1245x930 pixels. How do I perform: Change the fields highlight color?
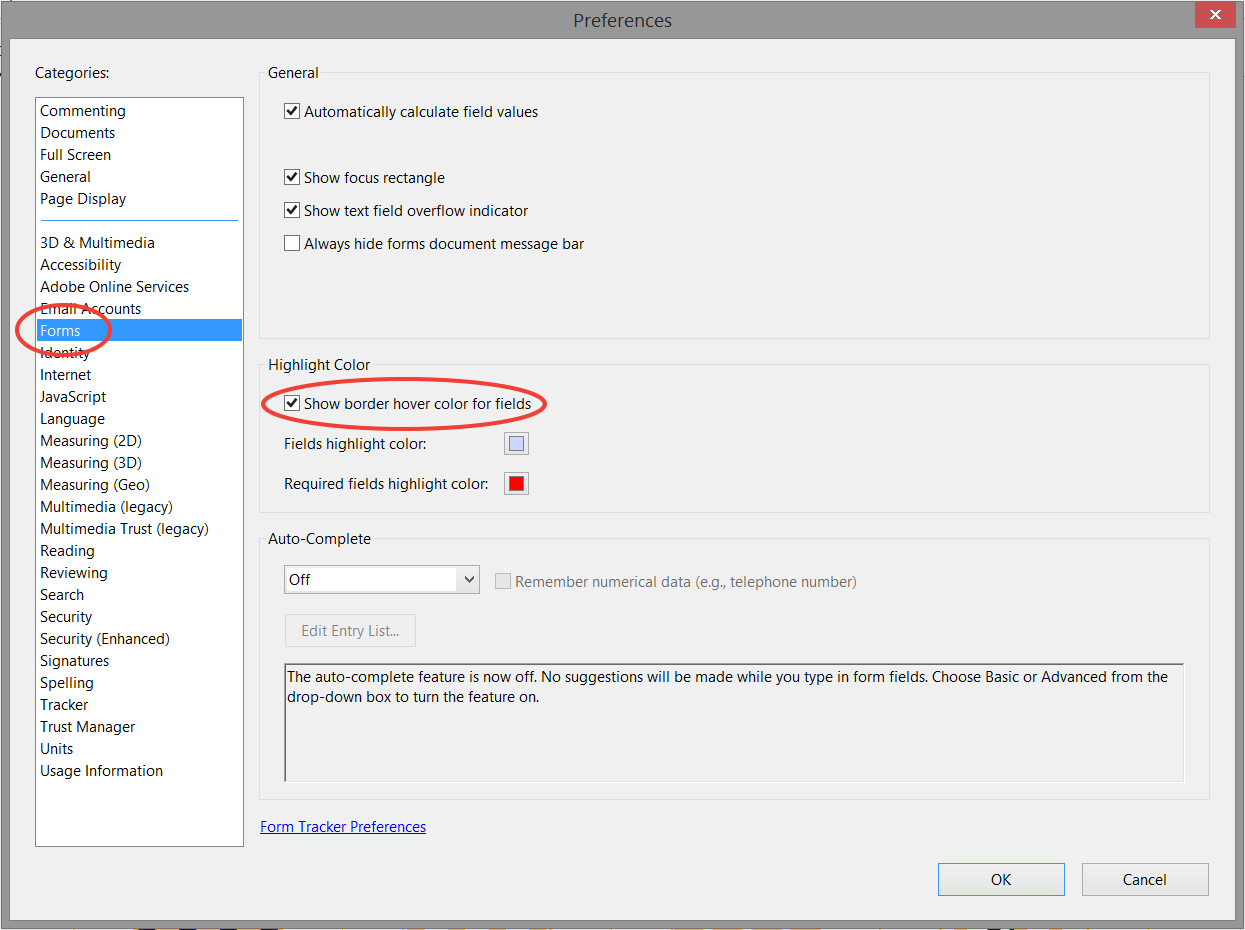(516, 443)
